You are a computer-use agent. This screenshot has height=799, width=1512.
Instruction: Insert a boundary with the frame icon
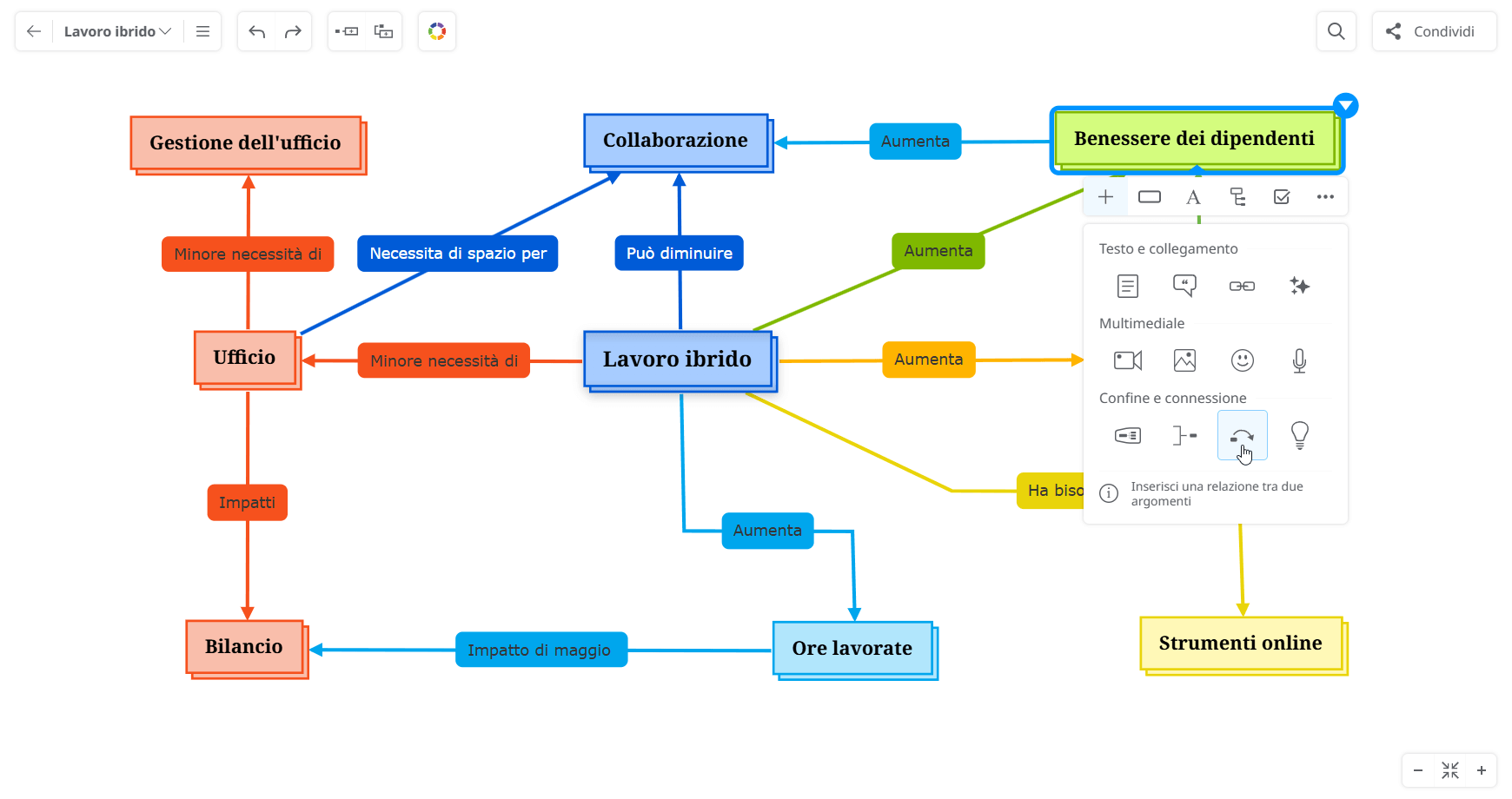1128,435
